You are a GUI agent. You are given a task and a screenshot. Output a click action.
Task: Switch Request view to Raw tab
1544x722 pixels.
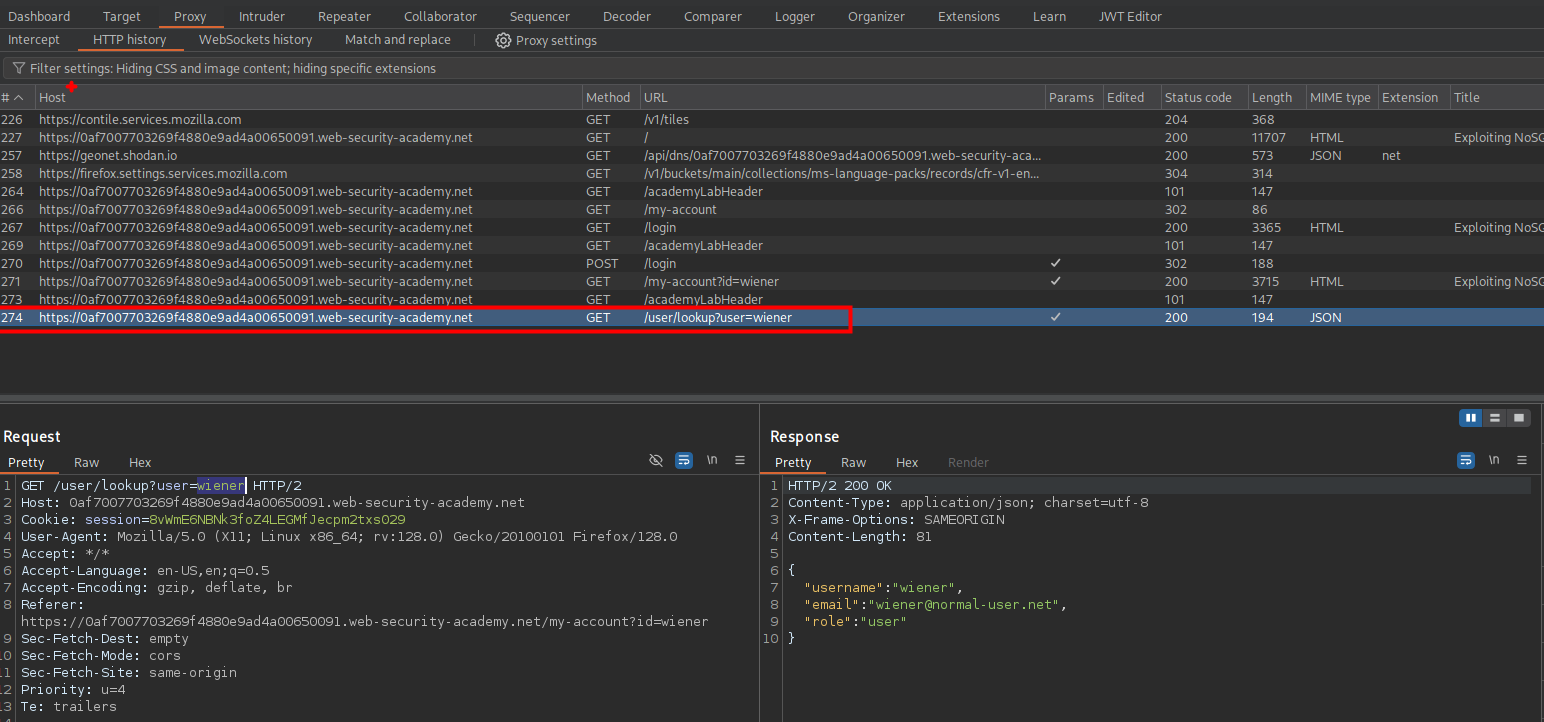tap(87, 462)
